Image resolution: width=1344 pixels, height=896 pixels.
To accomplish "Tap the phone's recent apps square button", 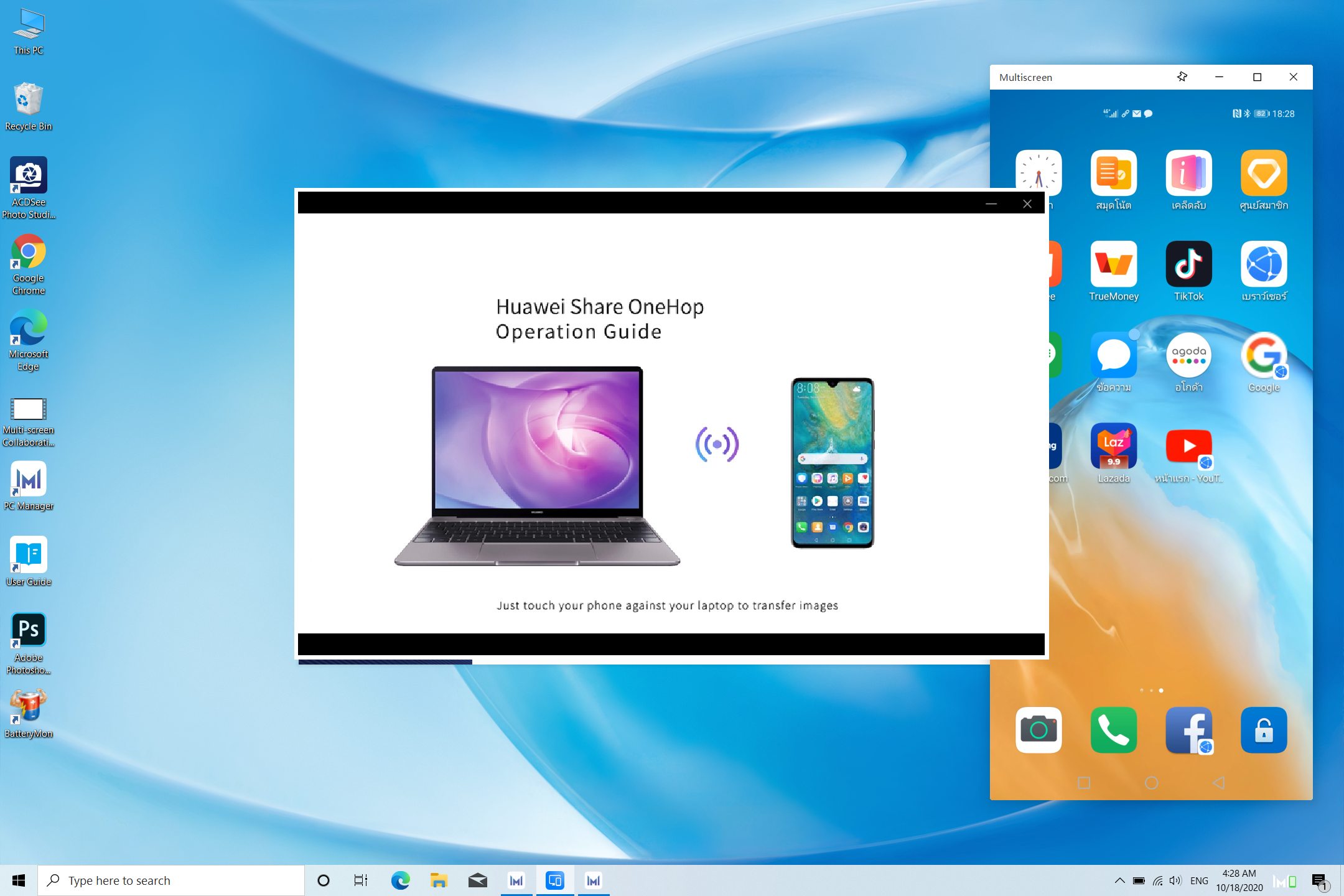I will (1084, 783).
